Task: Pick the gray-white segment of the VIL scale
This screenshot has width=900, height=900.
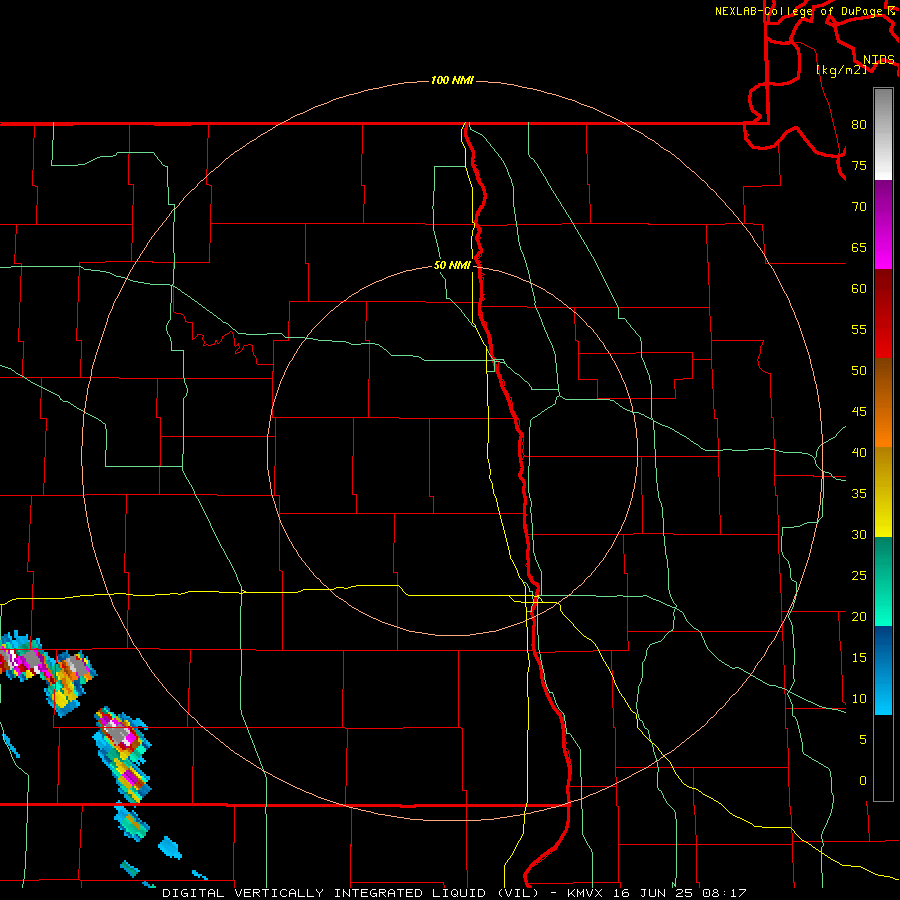Action: pos(883,134)
